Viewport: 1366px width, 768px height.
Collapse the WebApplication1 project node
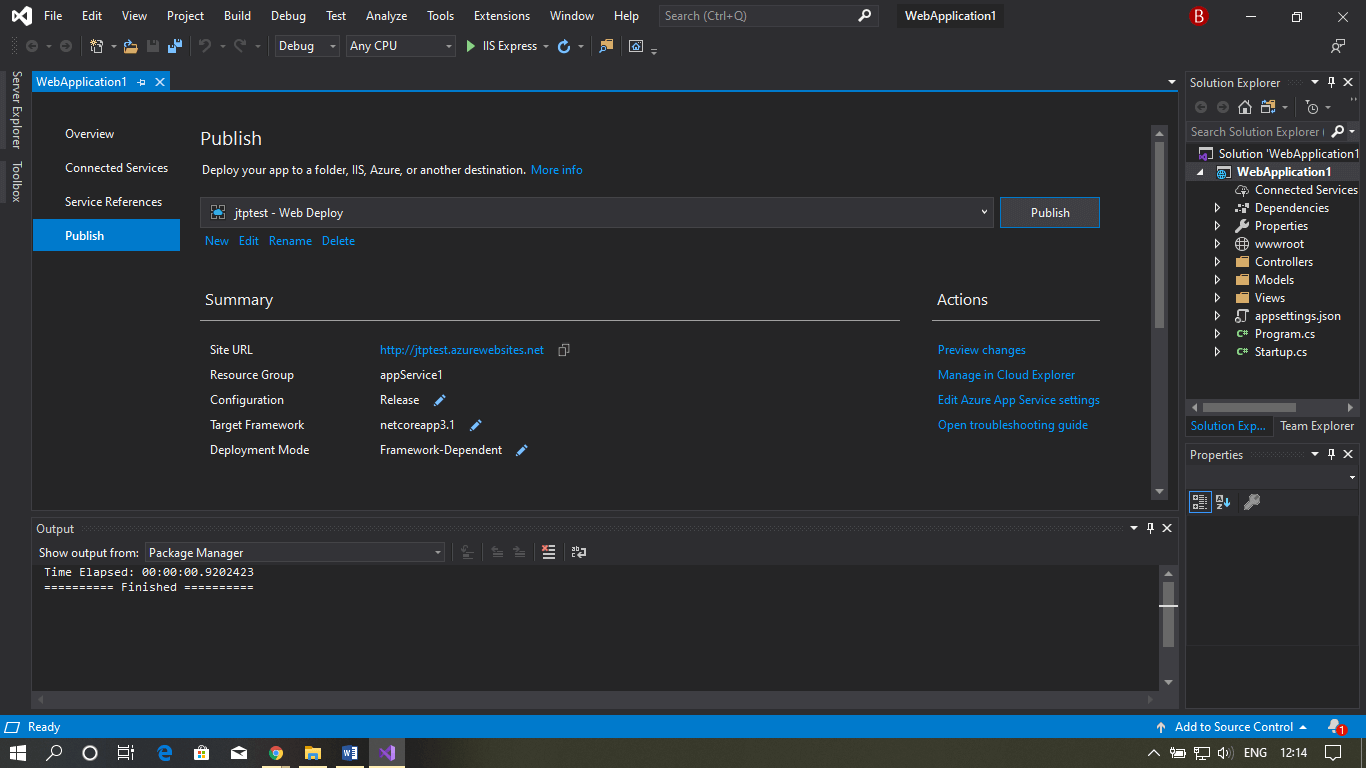1199,172
